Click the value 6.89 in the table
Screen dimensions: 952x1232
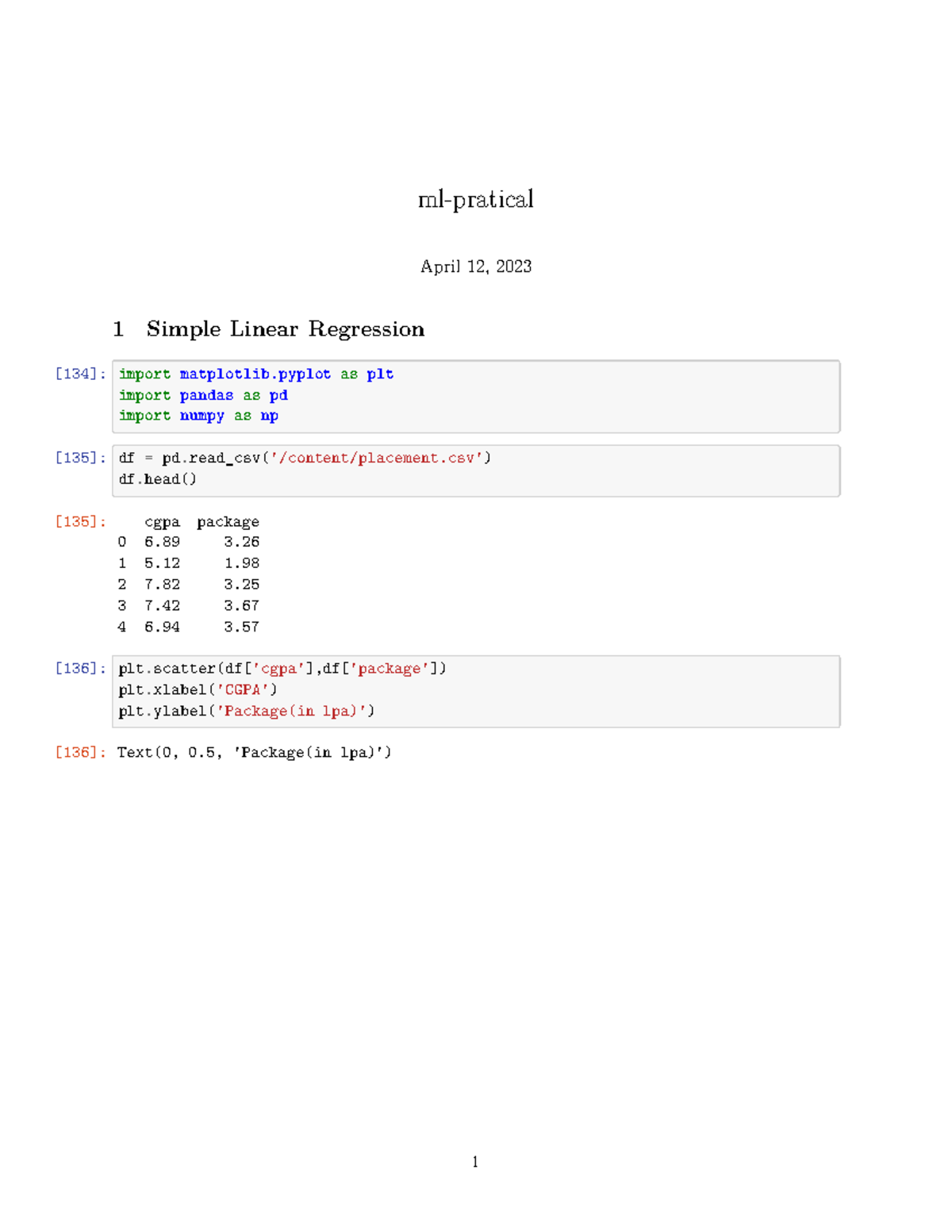click(x=163, y=542)
